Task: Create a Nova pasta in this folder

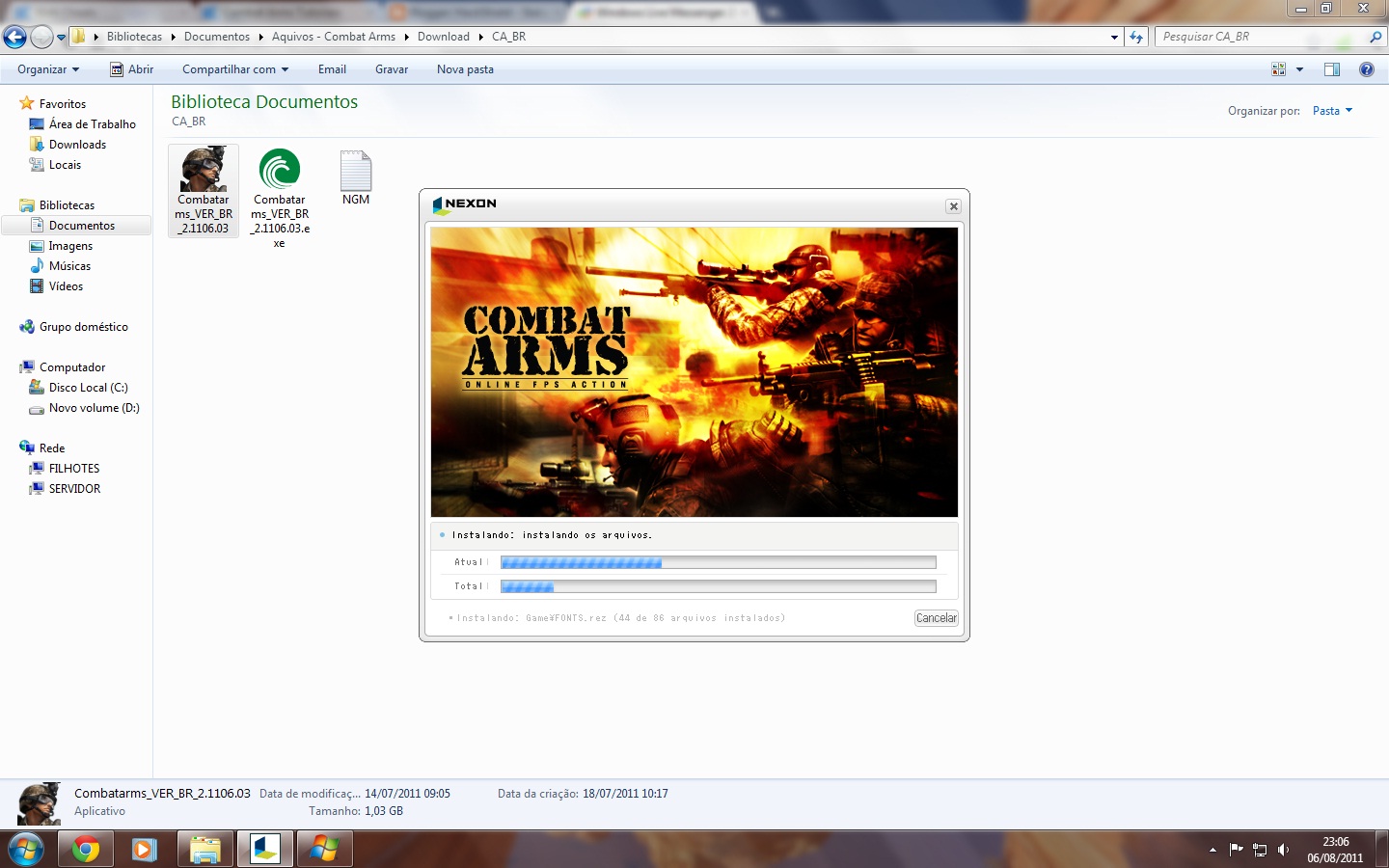Action: 465,68
